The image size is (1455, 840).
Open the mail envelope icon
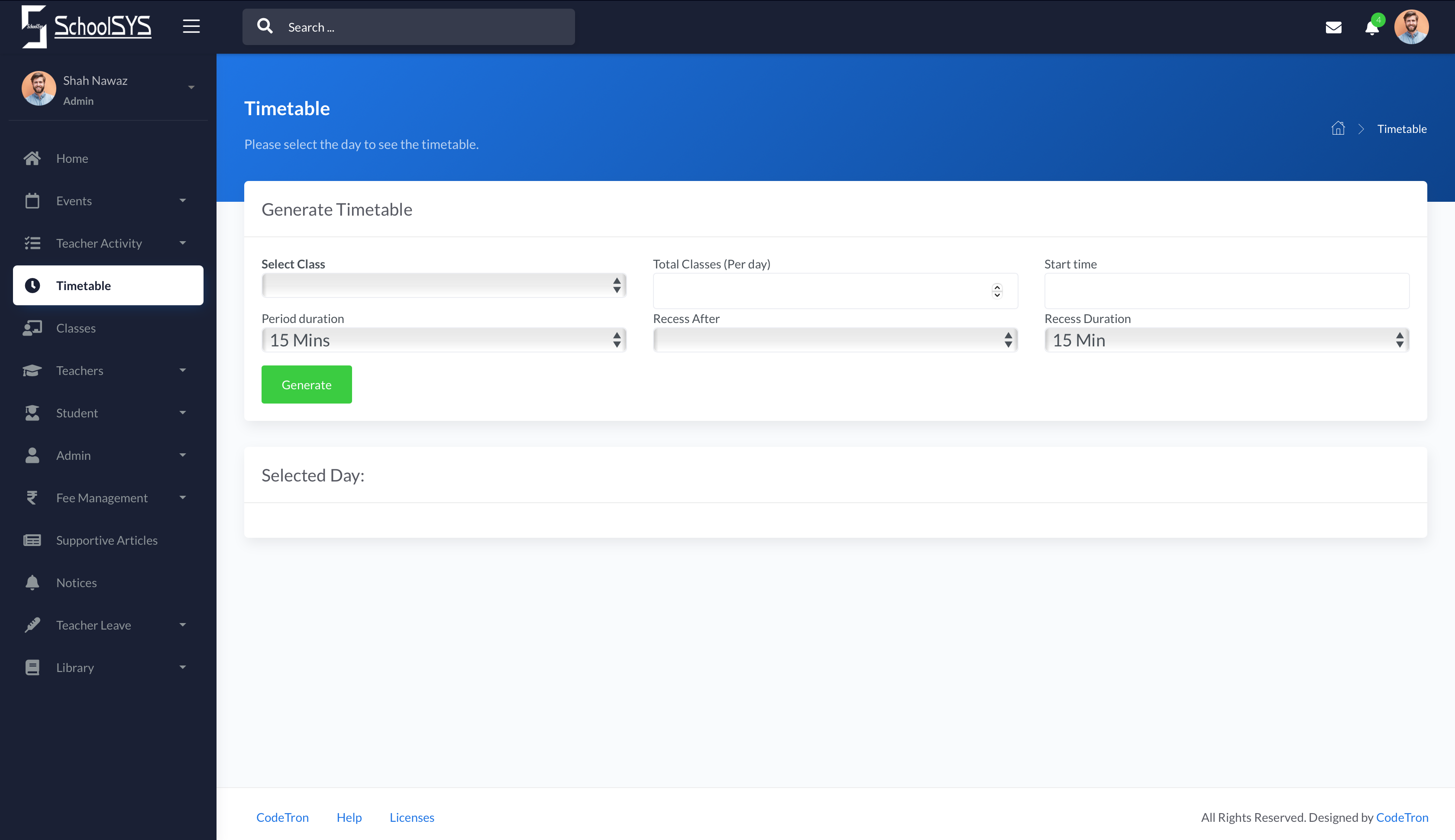(x=1333, y=27)
